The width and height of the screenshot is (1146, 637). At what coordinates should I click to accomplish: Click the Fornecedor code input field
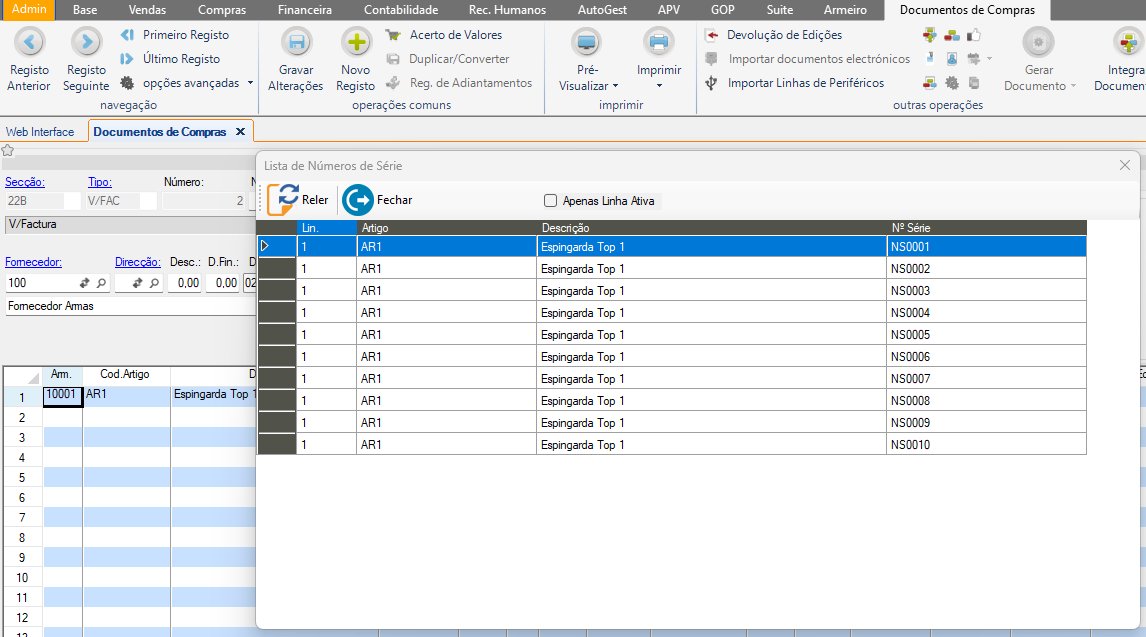pos(40,284)
